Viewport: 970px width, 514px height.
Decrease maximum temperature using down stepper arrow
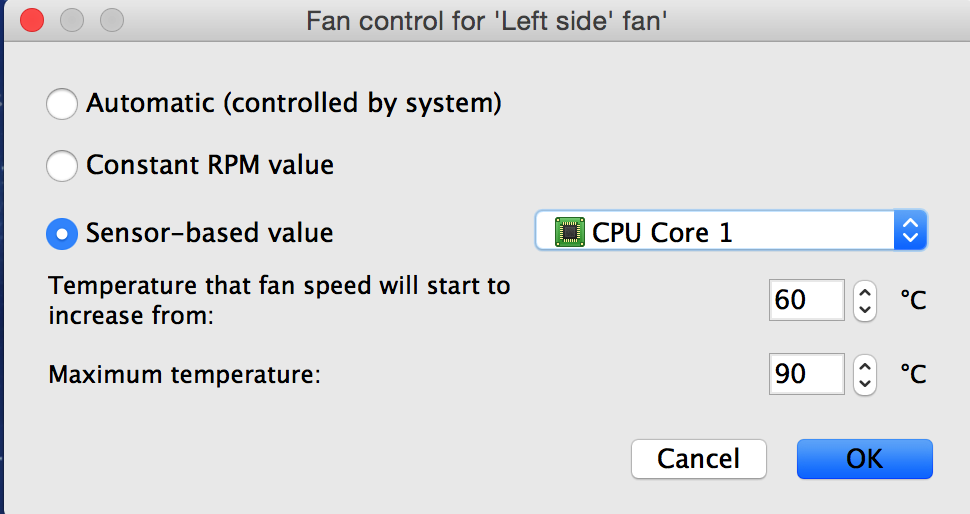click(x=865, y=384)
